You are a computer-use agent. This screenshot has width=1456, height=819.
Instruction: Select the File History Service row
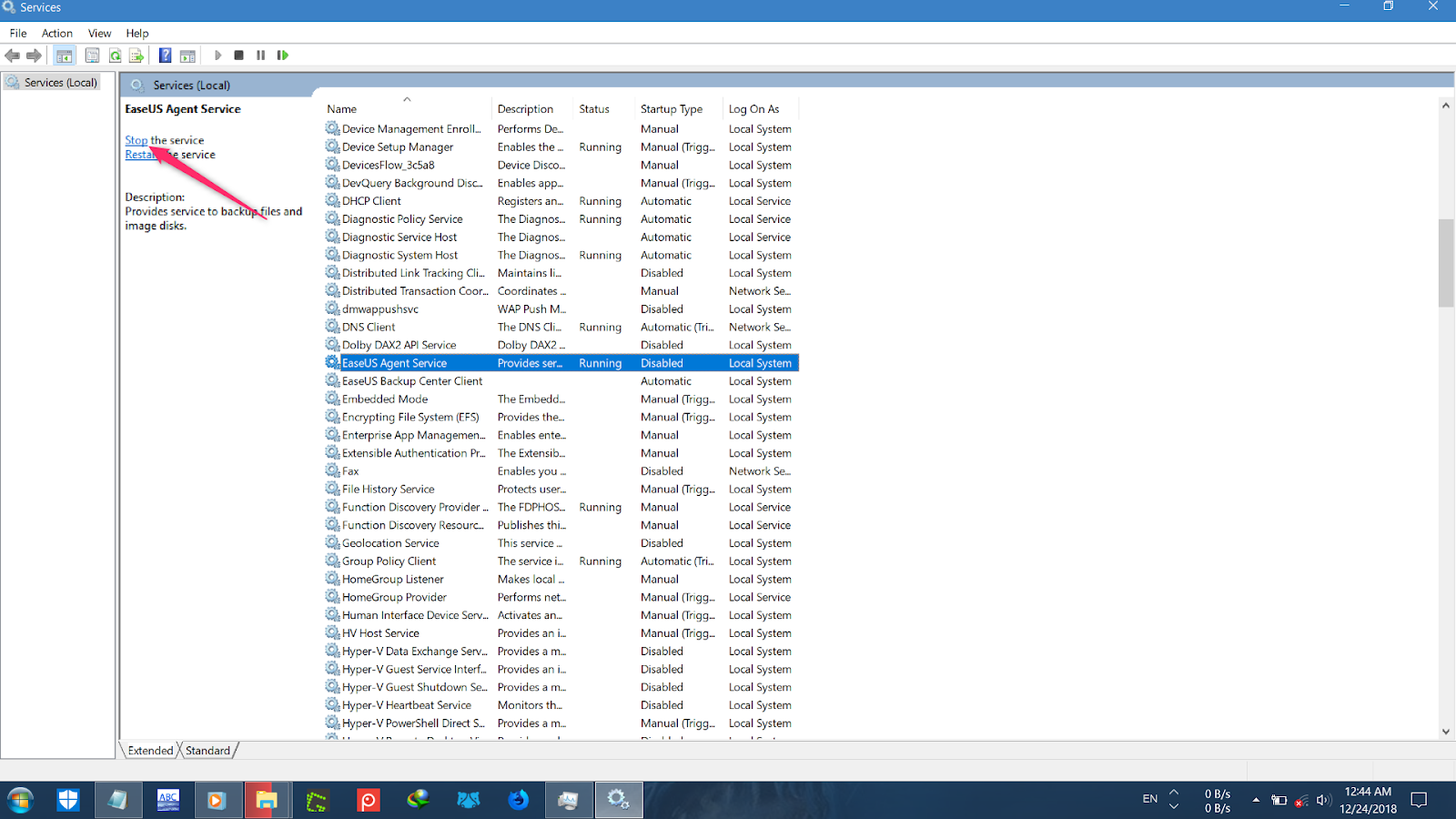(x=561, y=490)
